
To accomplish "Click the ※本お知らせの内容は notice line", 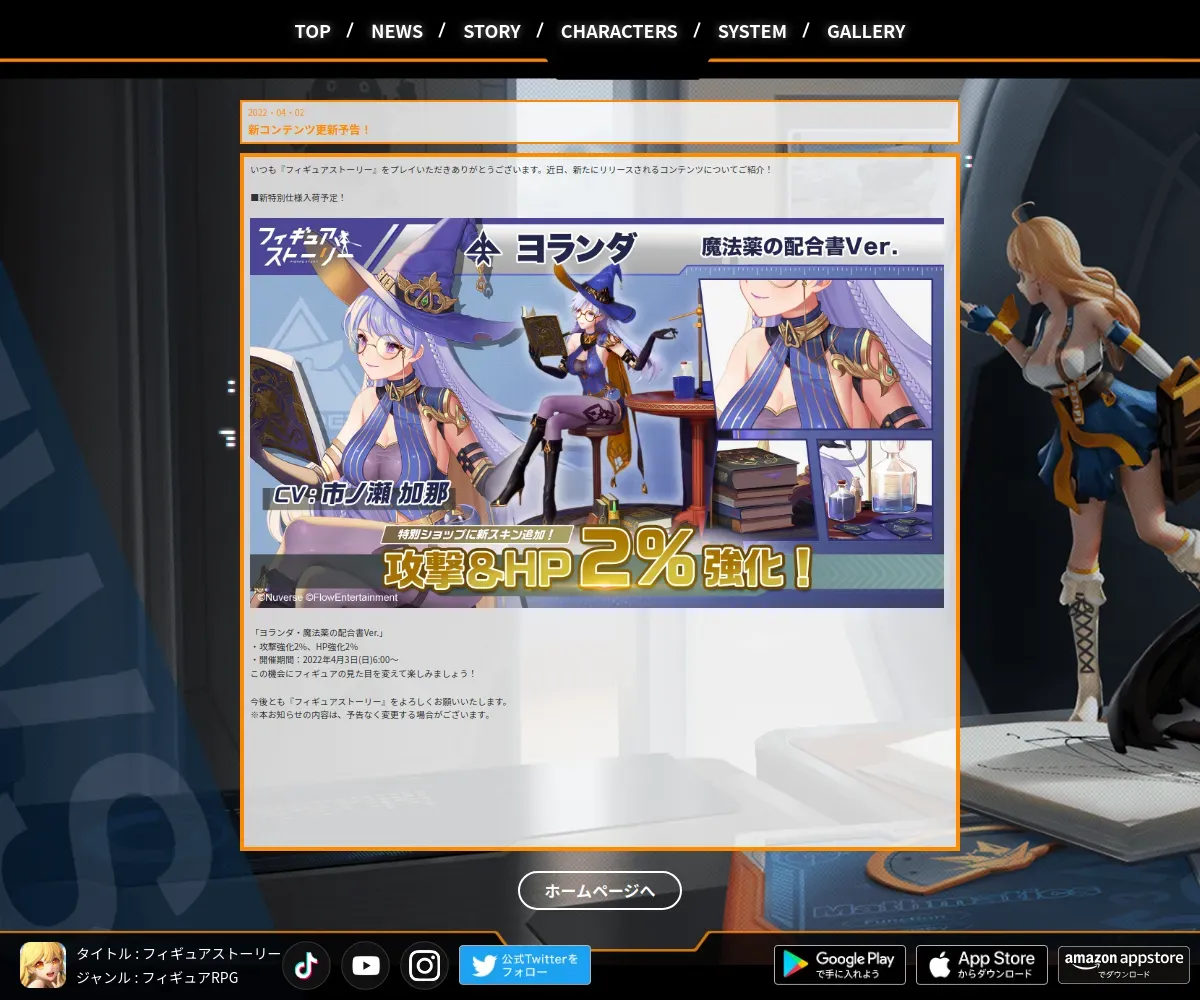I will pos(371,715).
